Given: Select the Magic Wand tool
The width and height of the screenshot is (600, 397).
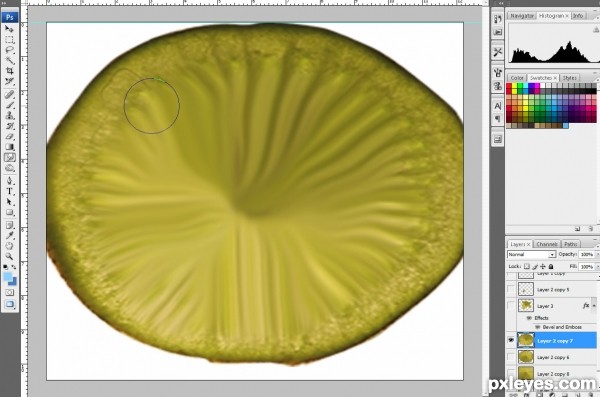Looking at the screenshot, I should pos(10,60).
